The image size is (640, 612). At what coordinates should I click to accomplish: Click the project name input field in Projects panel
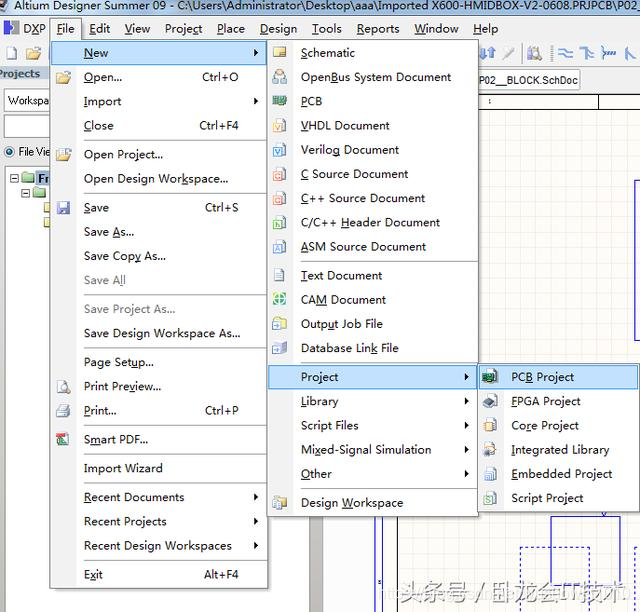pyautogui.click(x=27, y=126)
